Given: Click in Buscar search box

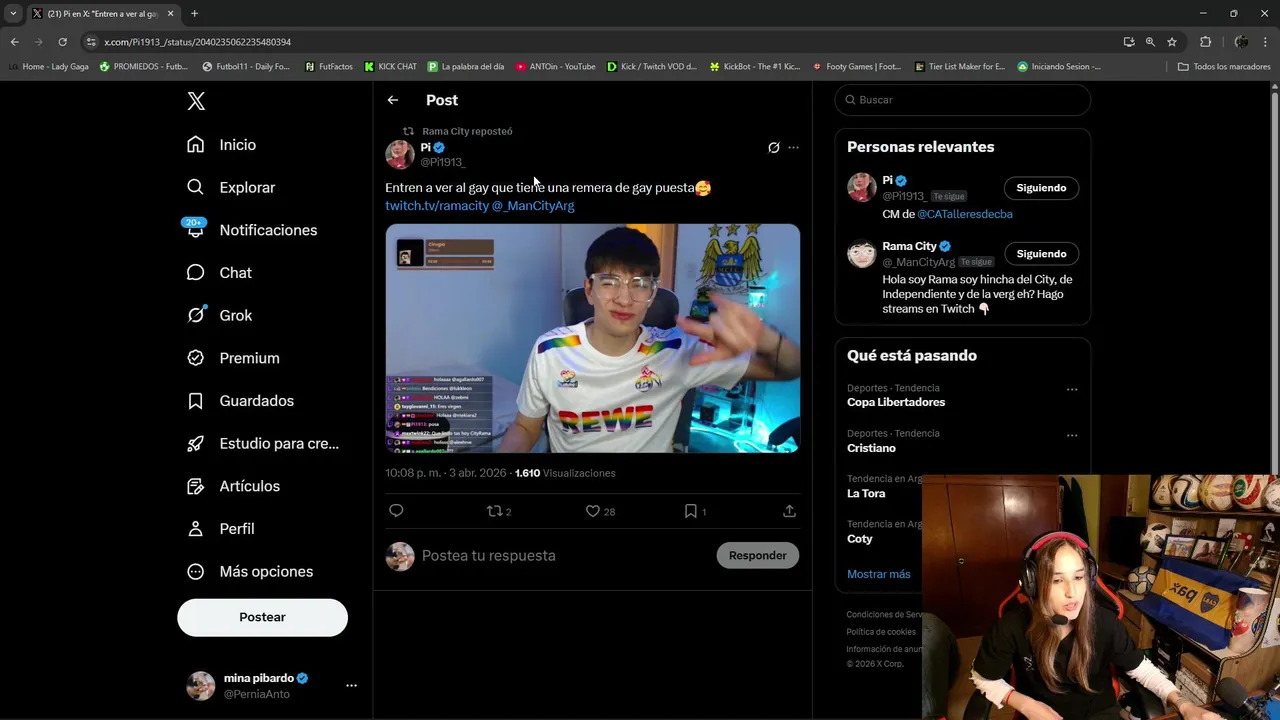Looking at the screenshot, I should click(963, 100).
